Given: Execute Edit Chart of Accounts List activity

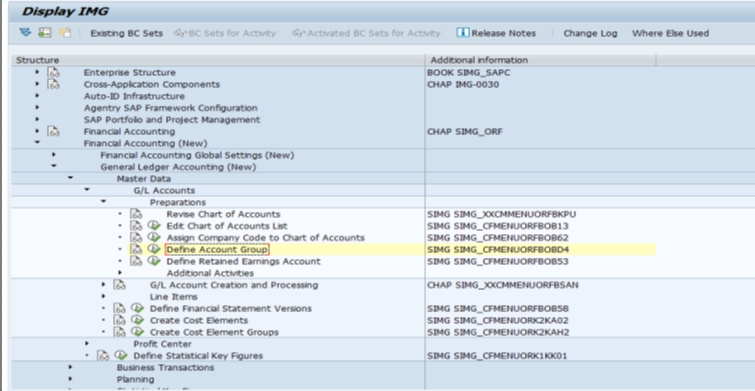Looking at the screenshot, I should click(x=154, y=225).
